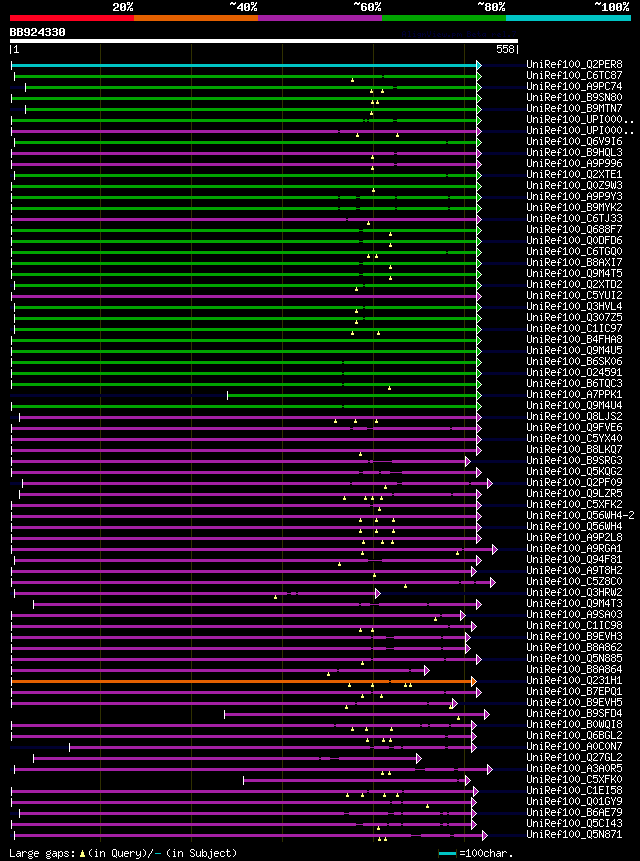The height and width of the screenshot is (861, 640).
Task: Select the UniRef100_C6TJ33 label
Action: click(x=574, y=218)
